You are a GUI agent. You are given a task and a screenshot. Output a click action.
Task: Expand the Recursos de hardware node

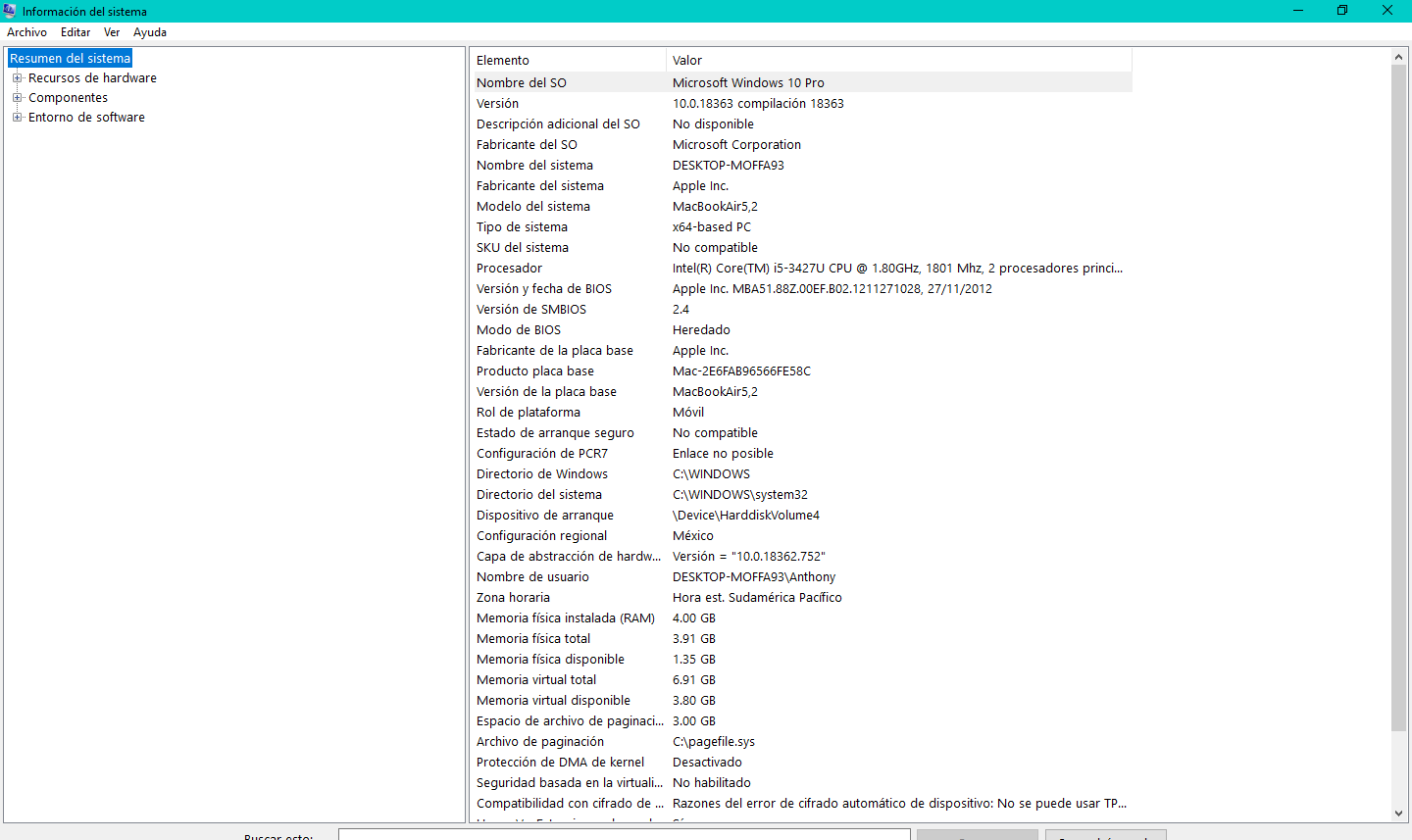coord(17,78)
